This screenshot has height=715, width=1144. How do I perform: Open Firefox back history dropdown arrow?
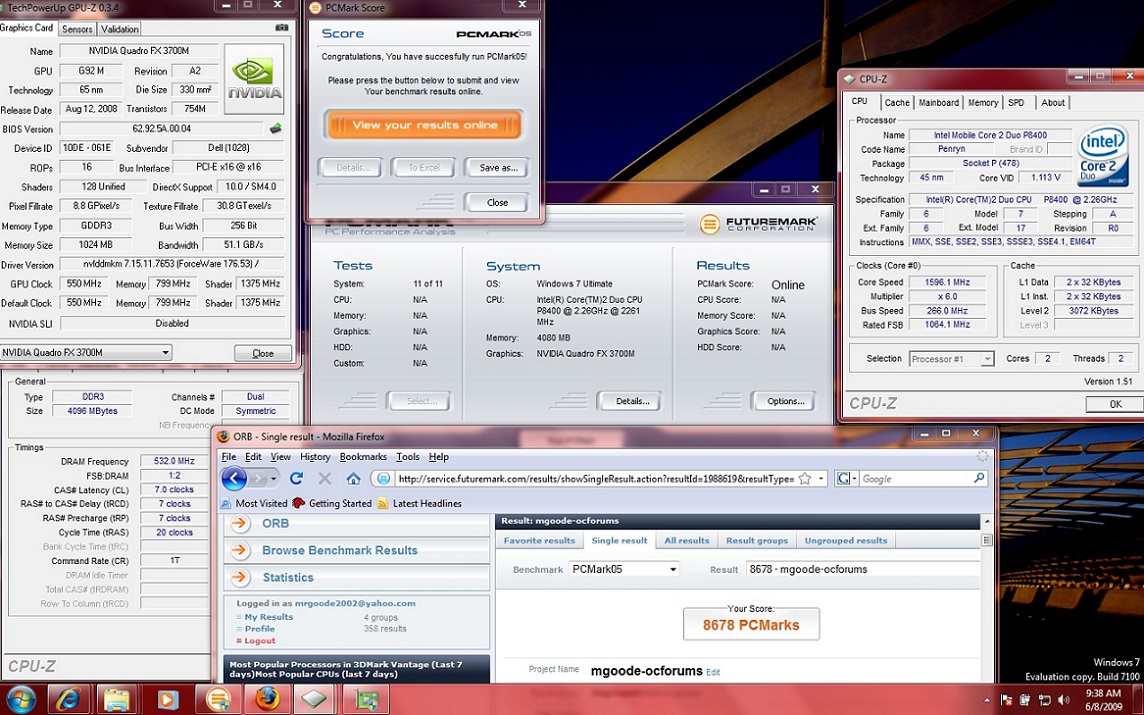(x=274, y=479)
